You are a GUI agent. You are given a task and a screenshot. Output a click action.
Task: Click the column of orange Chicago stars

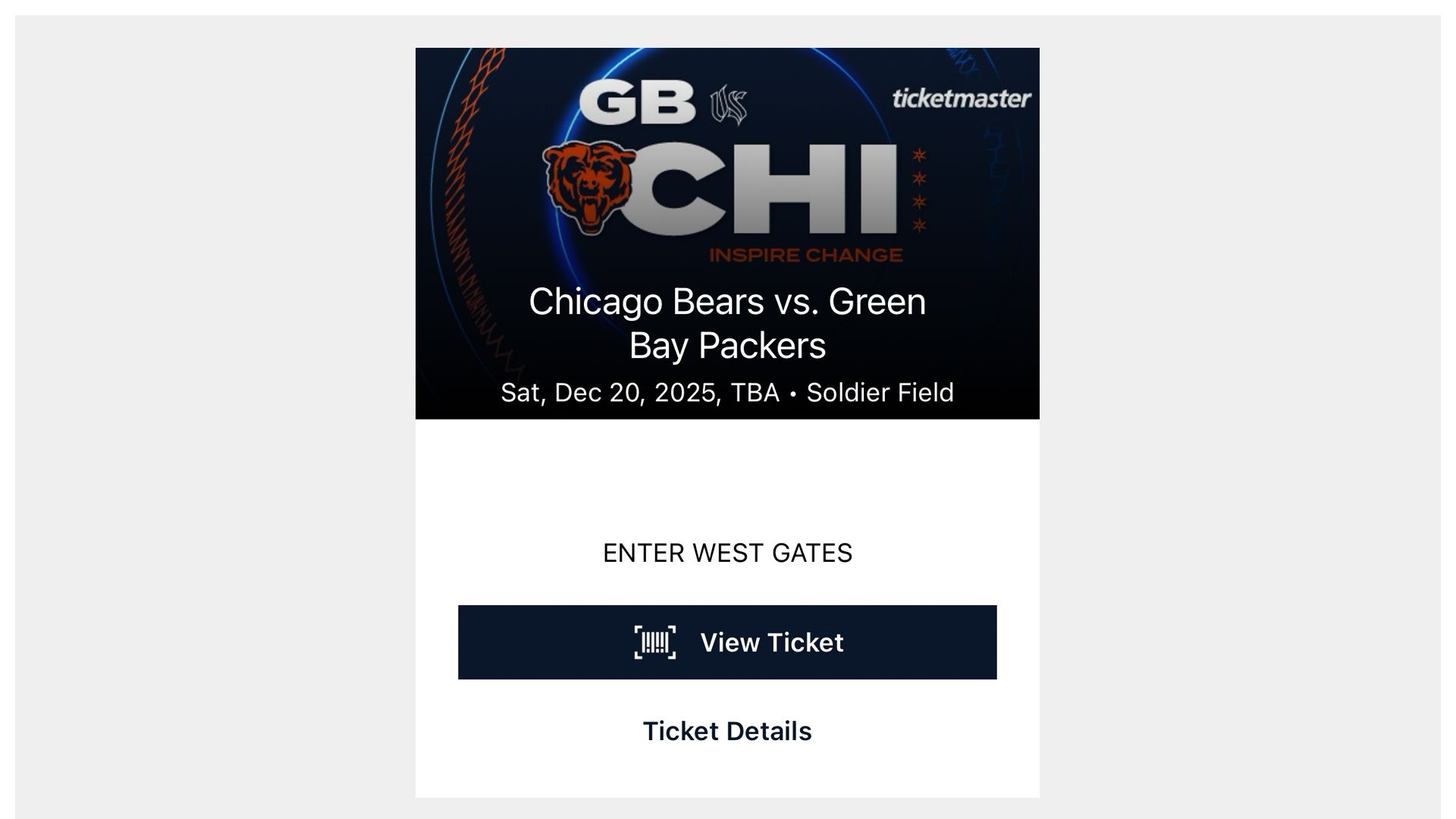coord(919,190)
